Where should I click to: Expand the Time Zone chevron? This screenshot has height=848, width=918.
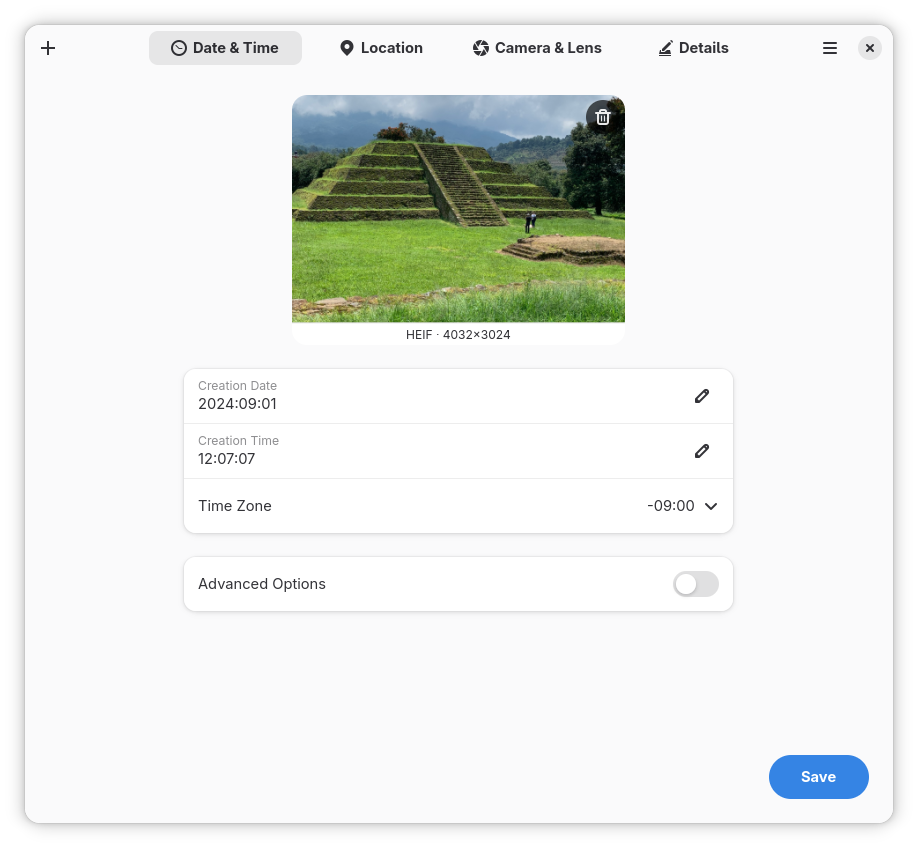pyautogui.click(x=711, y=506)
